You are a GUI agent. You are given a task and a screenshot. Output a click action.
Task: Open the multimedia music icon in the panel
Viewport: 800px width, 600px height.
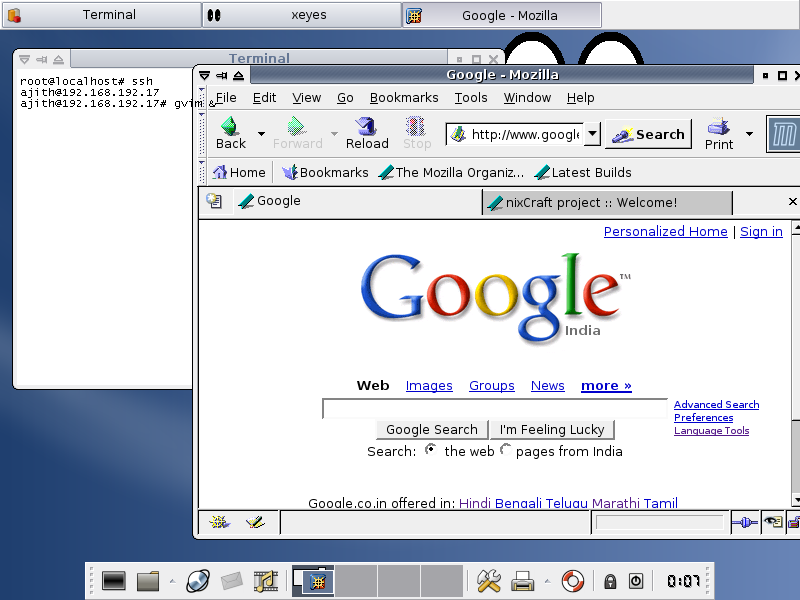(x=266, y=581)
